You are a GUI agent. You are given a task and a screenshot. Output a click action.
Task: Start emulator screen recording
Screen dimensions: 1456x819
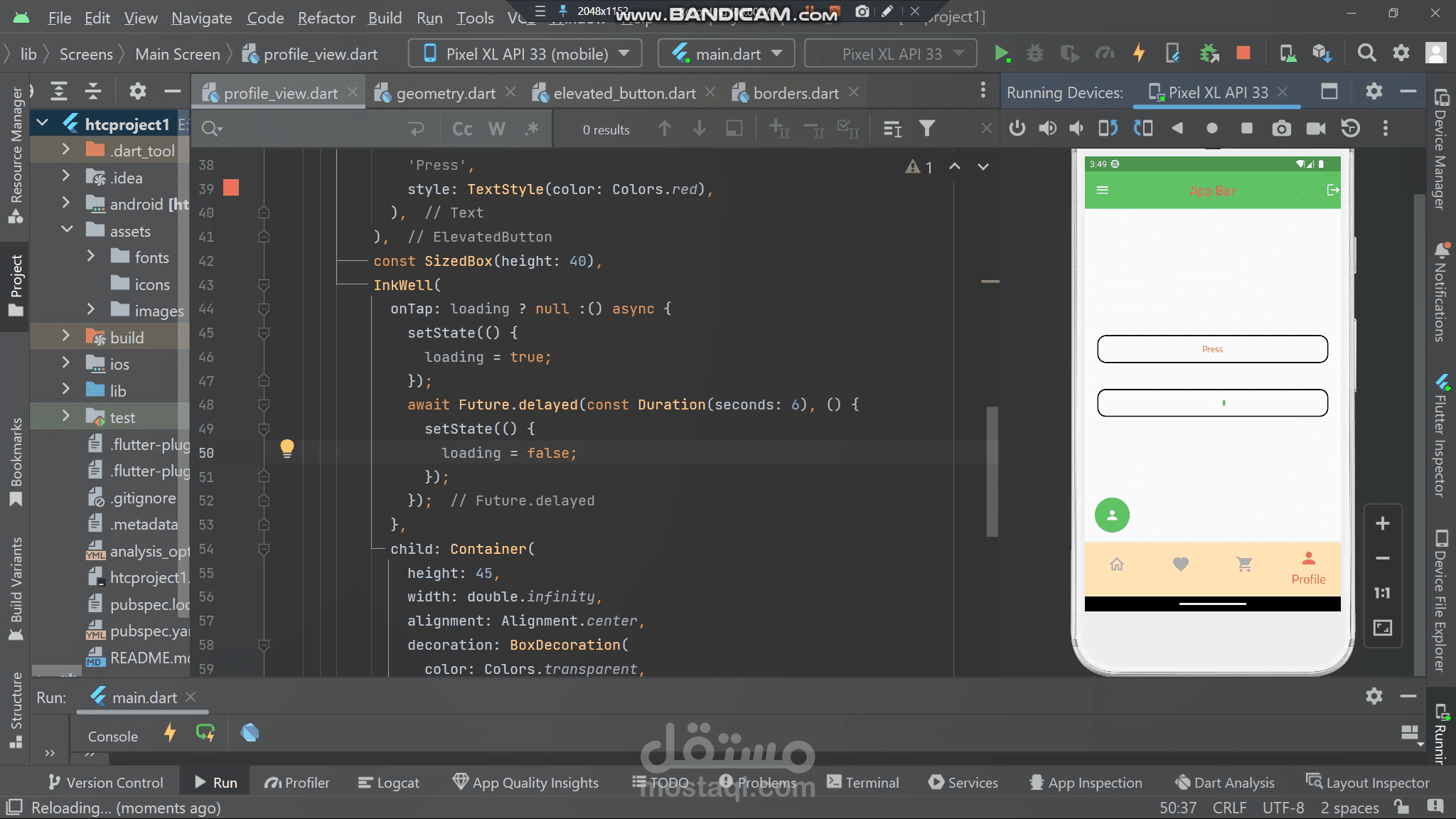tap(1316, 128)
